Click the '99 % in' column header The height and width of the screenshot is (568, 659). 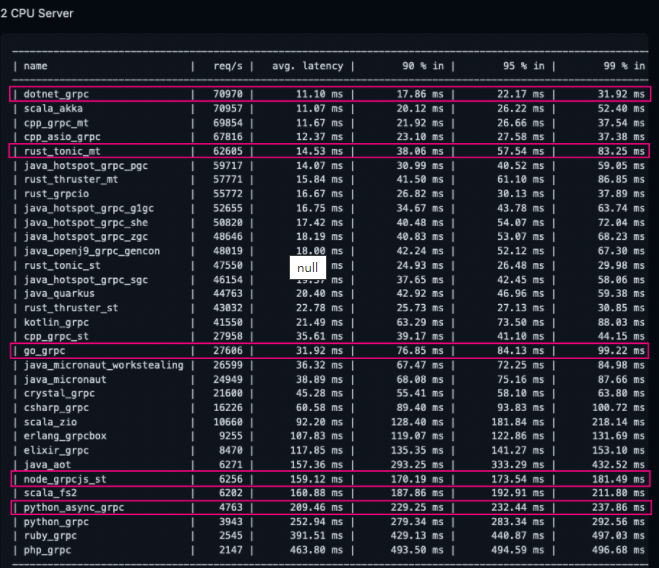coord(624,66)
